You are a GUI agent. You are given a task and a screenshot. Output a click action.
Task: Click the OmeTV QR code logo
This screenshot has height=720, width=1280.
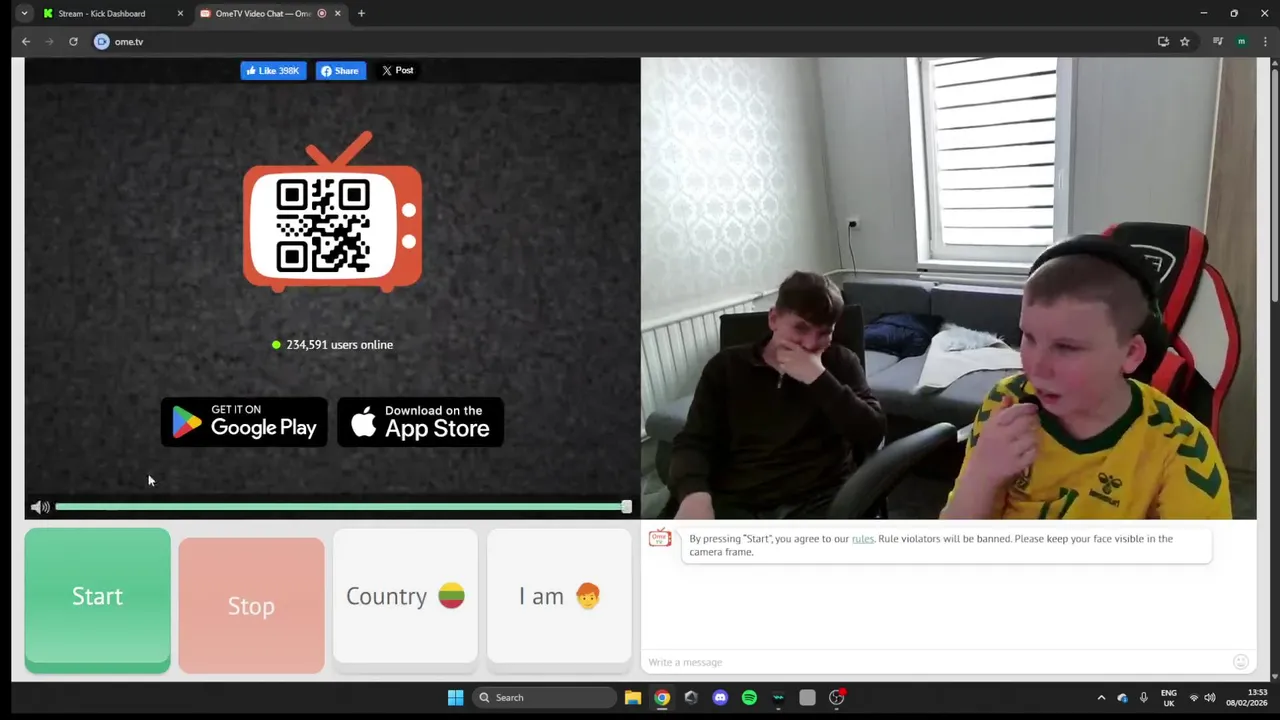tap(332, 212)
